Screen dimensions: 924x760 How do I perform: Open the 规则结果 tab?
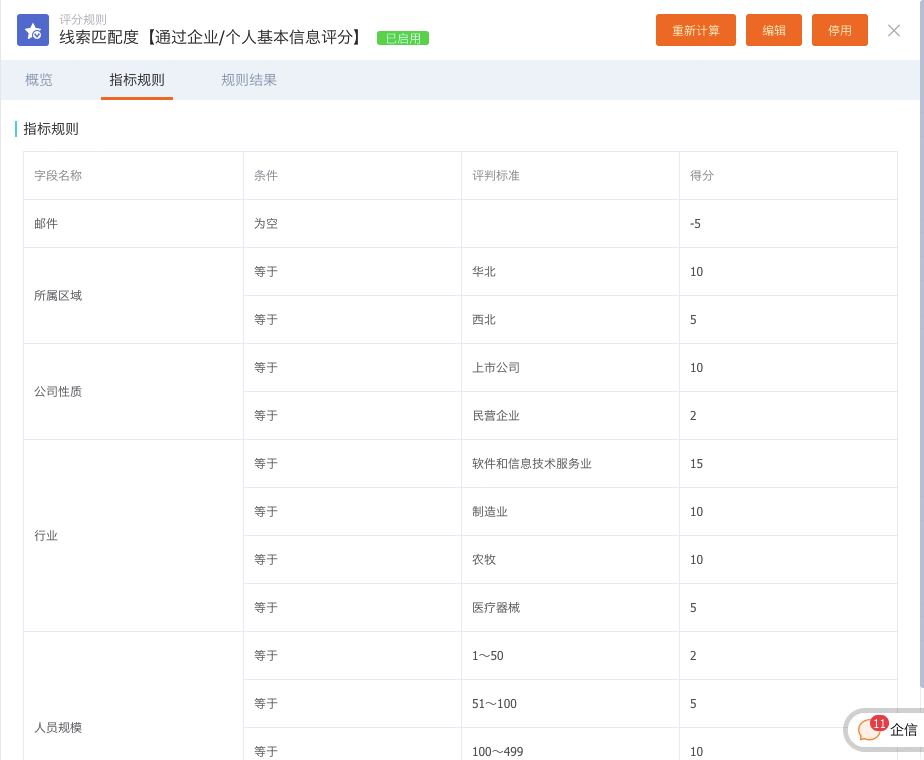point(249,80)
